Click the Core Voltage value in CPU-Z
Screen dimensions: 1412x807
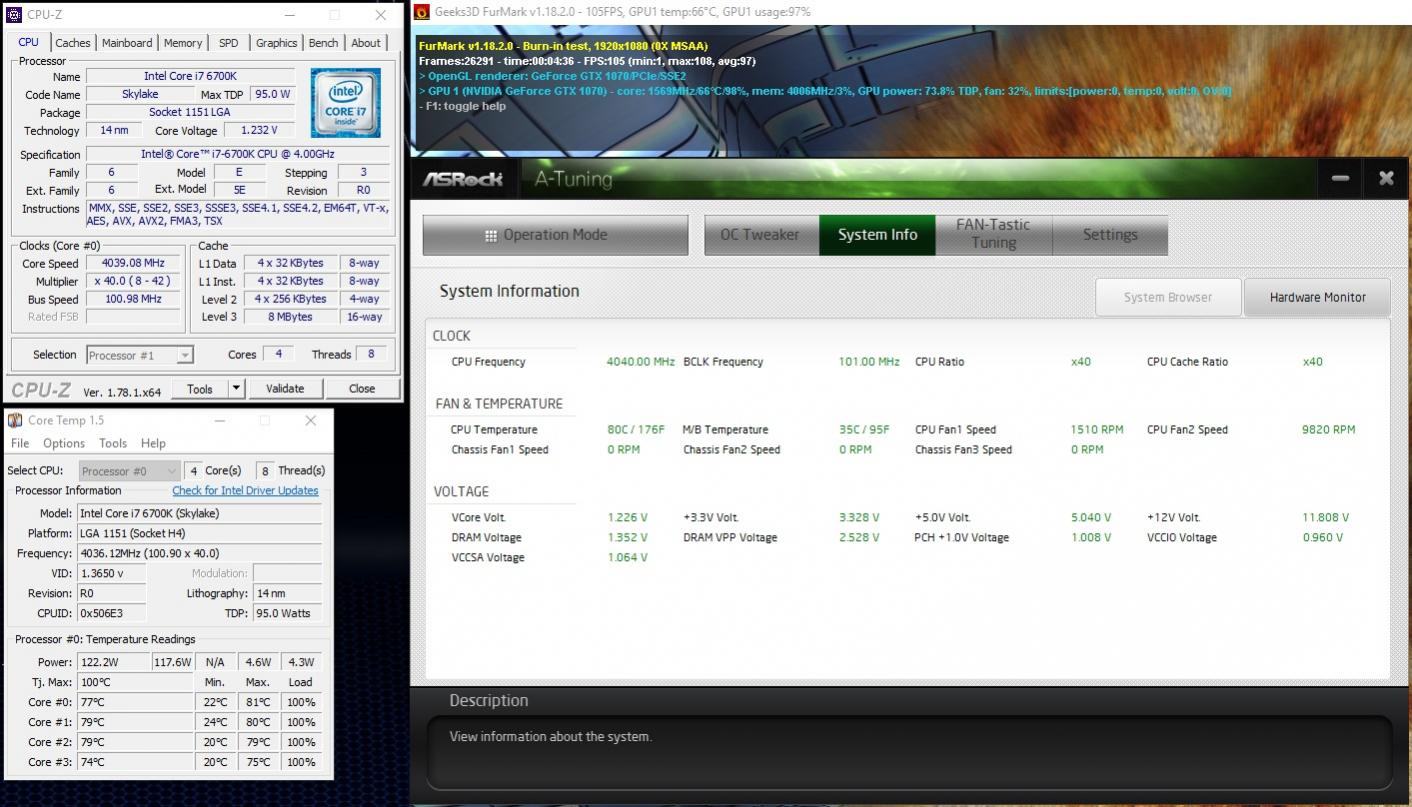(259, 130)
